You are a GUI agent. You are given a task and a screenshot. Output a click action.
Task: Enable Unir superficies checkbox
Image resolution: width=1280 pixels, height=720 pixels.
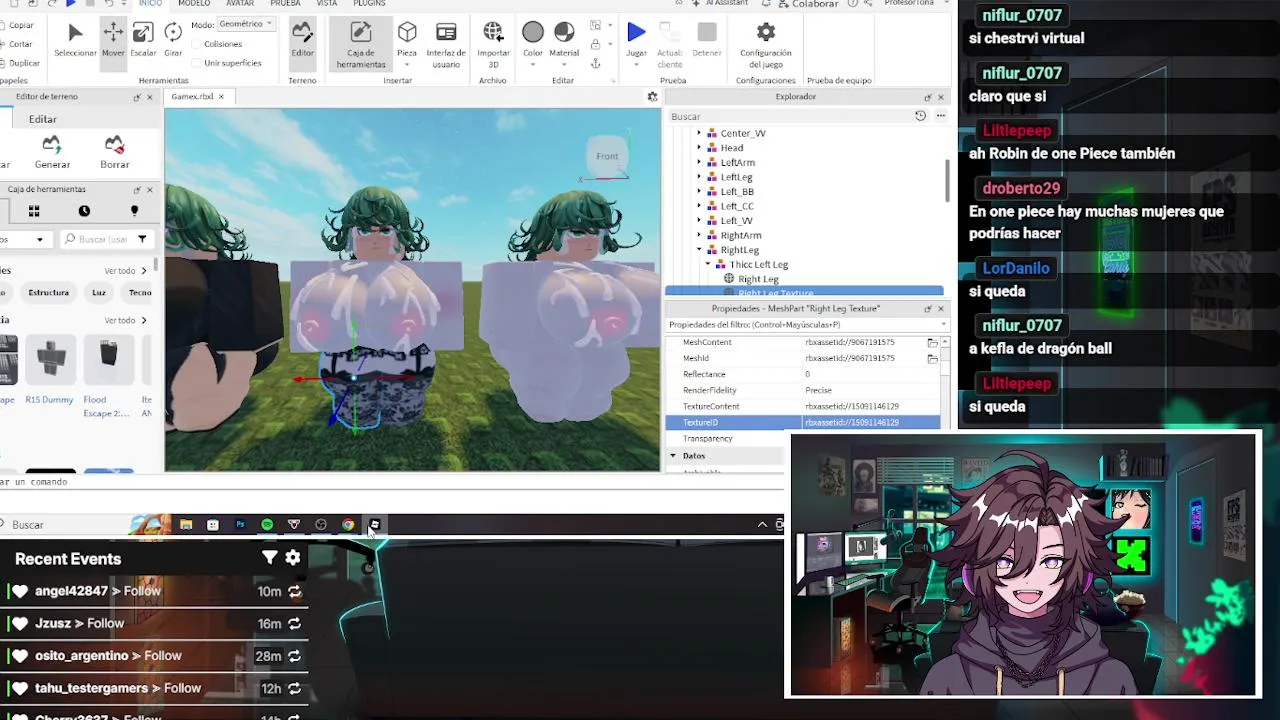[x=197, y=63]
